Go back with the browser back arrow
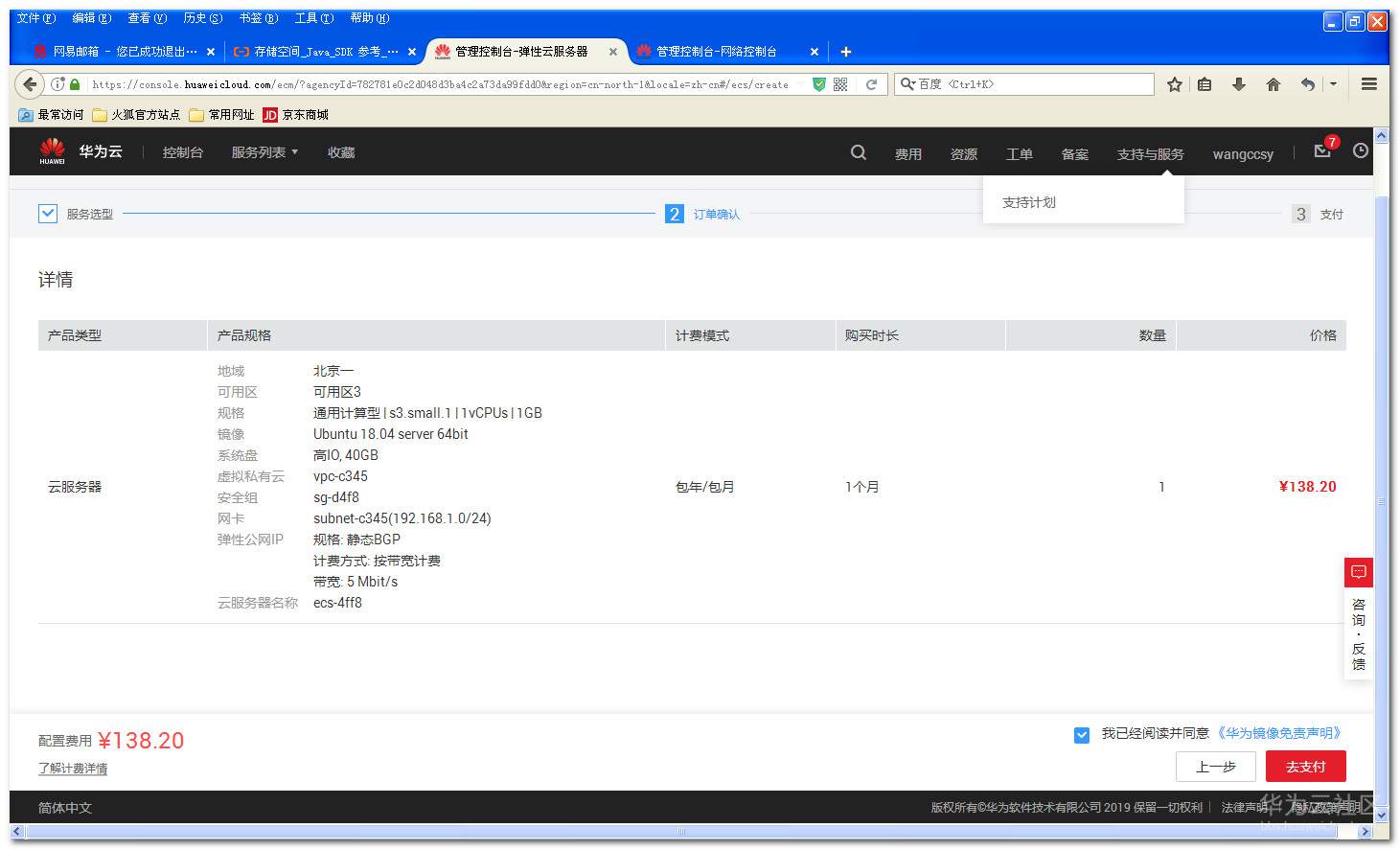 click(x=31, y=84)
